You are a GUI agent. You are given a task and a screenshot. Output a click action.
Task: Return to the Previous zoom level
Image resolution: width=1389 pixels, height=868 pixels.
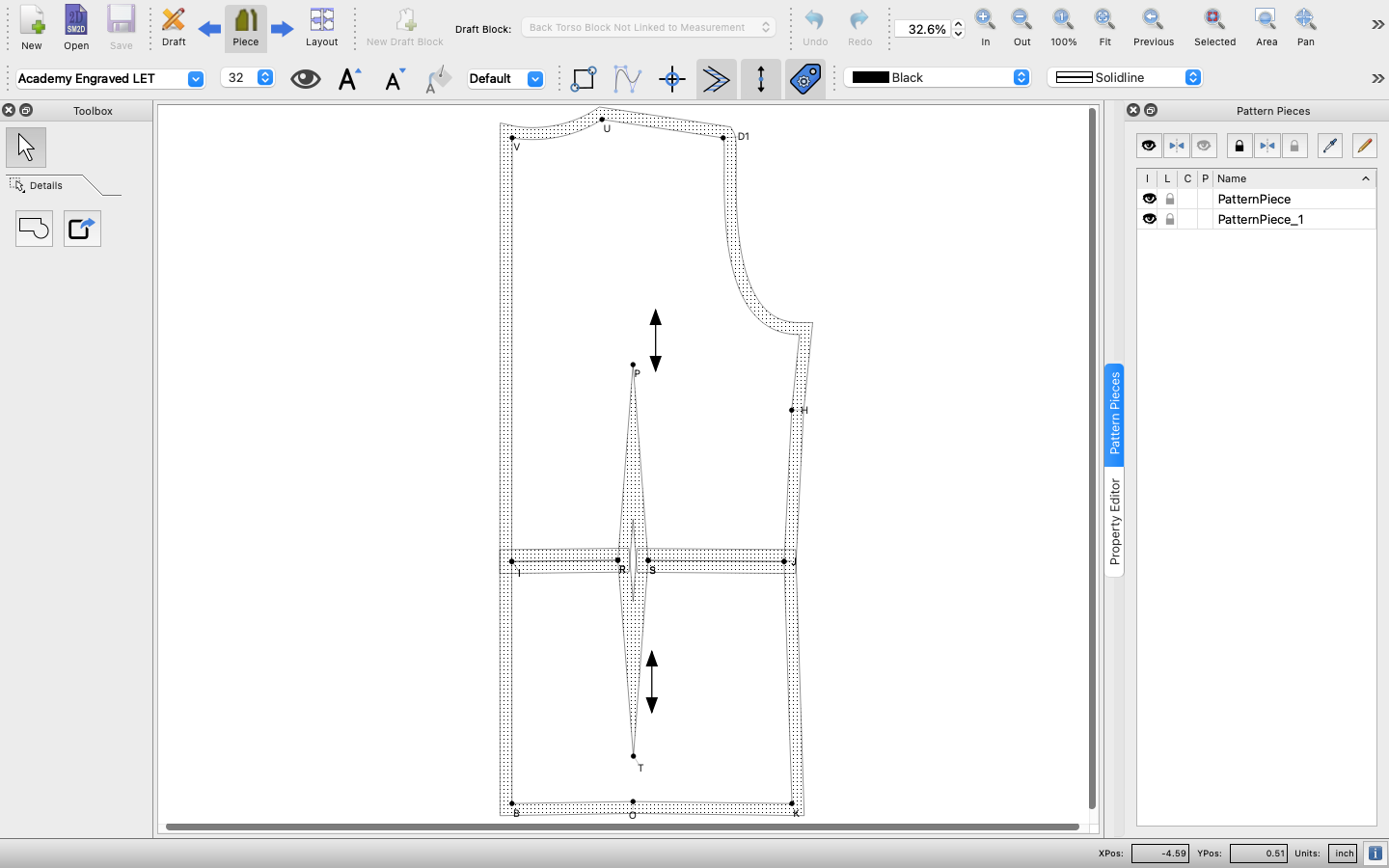click(1154, 28)
